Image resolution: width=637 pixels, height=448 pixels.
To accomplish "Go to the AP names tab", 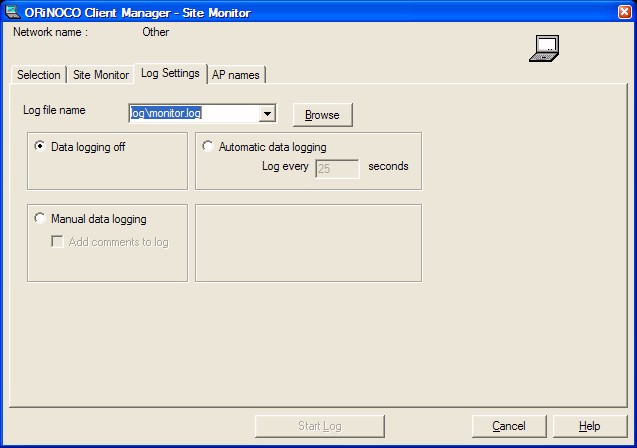I will point(236,75).
